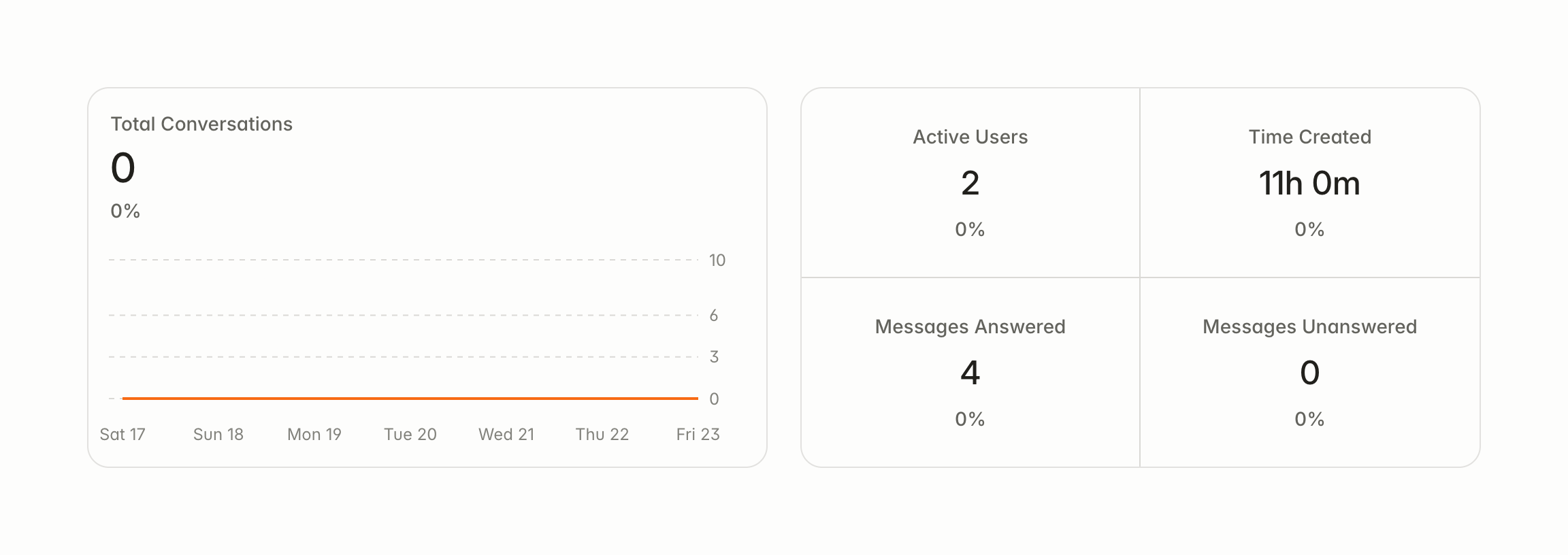The image size is (1568, 555).
Task: Click the large Total Conversations count
Action: click(123, 168)
